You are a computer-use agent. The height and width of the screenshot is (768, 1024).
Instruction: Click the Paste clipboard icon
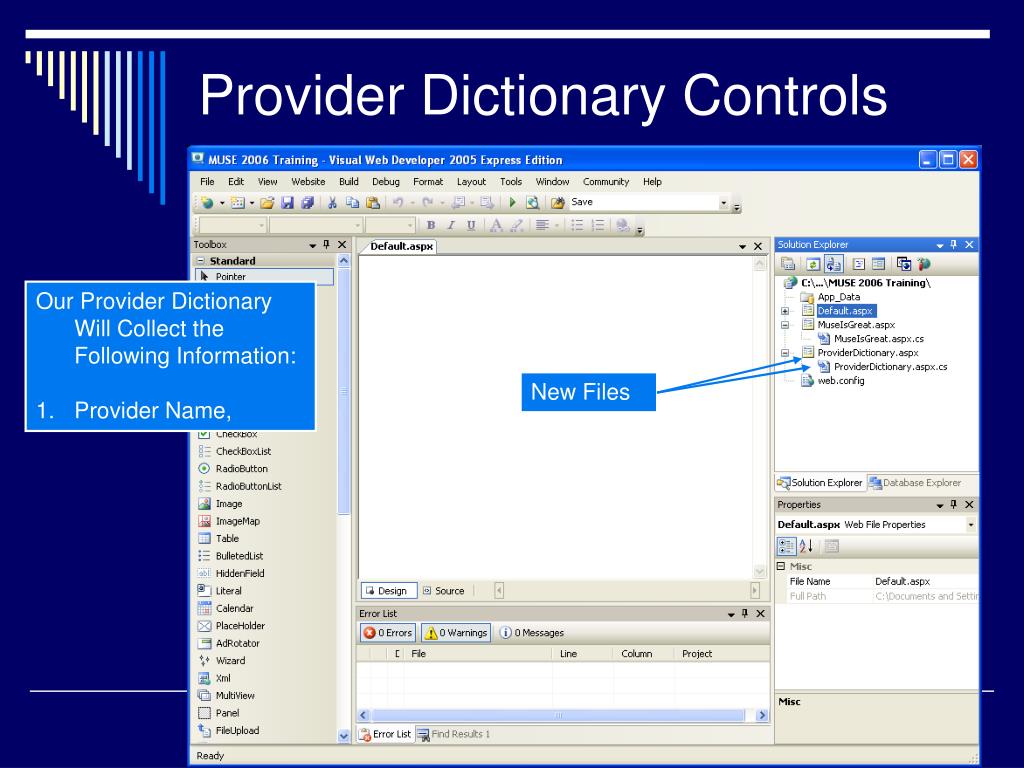373,203
